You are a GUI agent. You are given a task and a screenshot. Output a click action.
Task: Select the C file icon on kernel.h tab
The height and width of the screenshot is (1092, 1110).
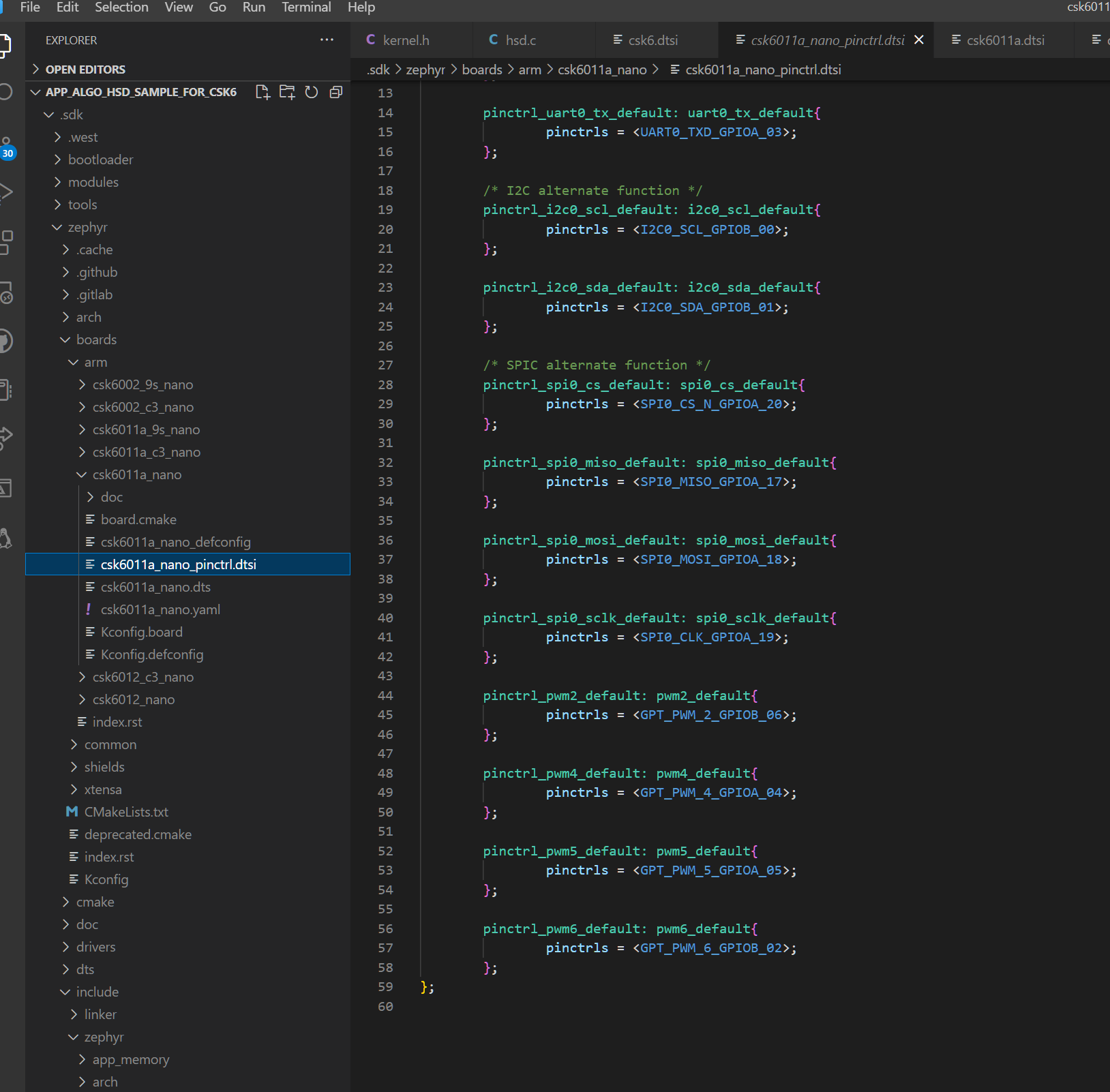point(371,40)
